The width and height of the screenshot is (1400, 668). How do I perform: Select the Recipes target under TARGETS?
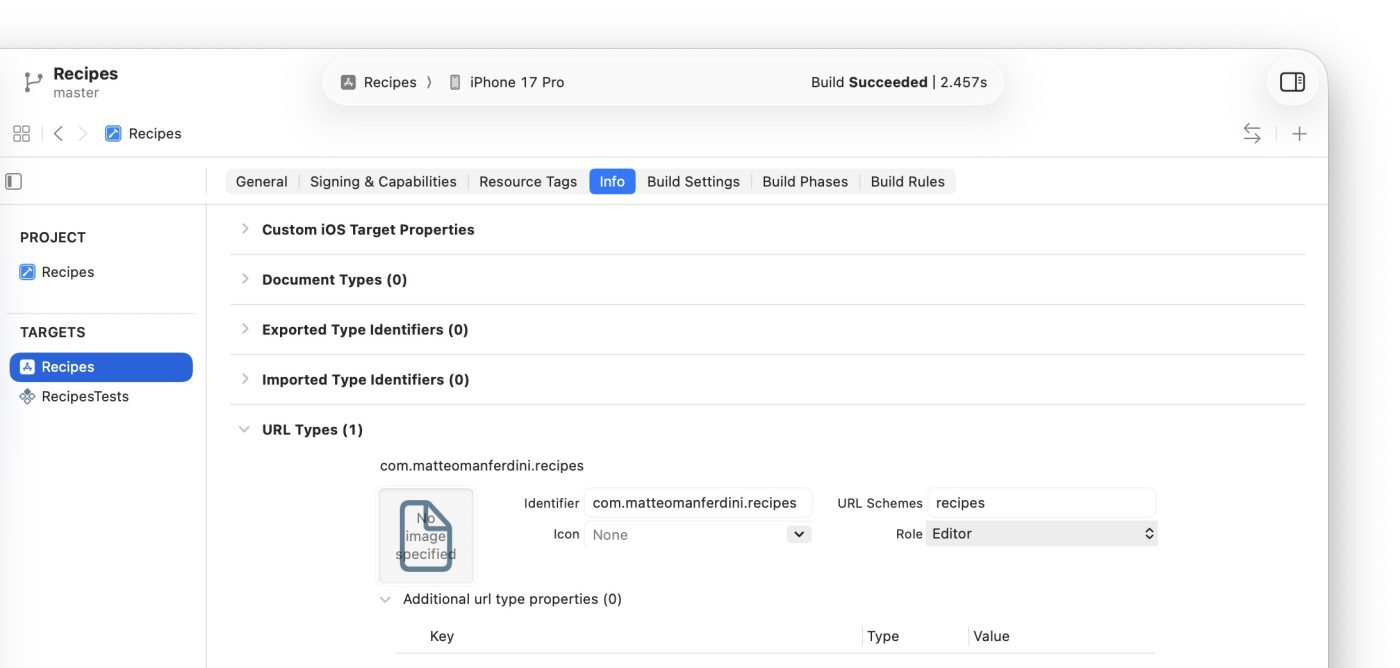(101, 367)
